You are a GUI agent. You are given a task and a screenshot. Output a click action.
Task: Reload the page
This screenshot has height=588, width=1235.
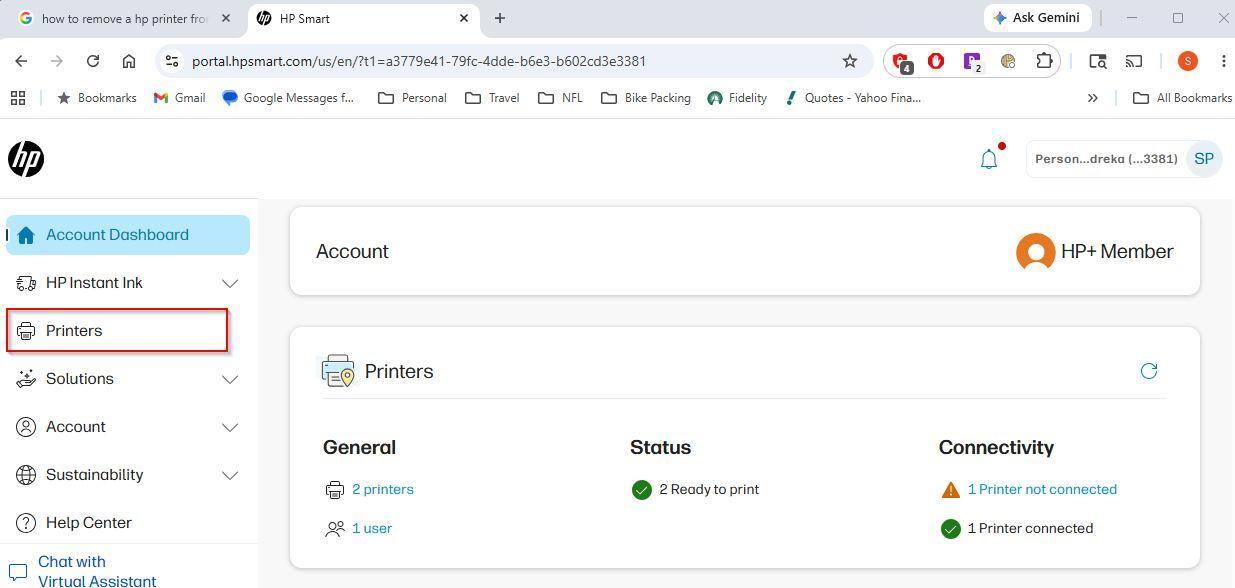[x=93, y=61]
